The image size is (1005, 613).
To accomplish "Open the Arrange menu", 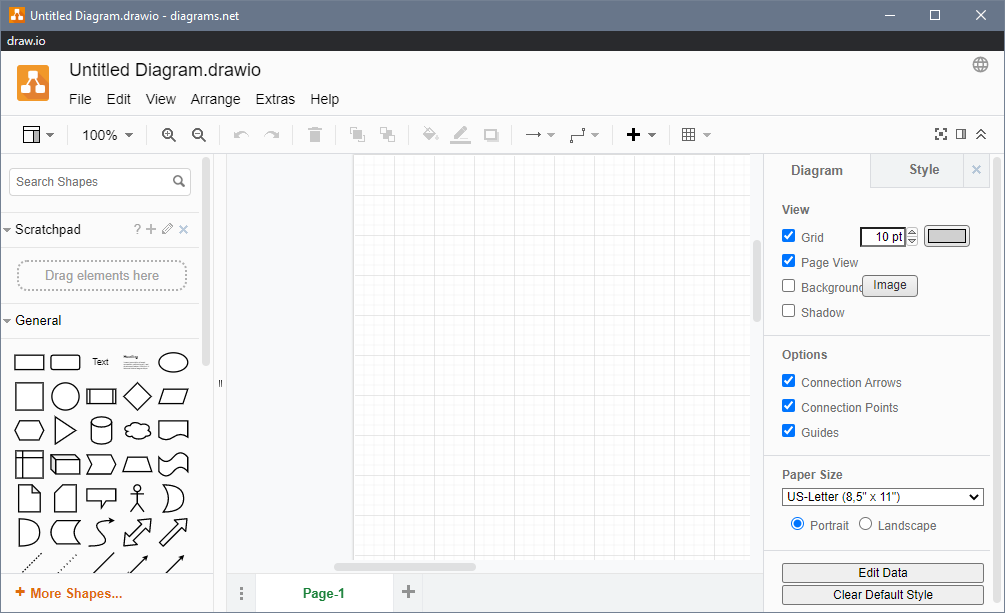I will coord(215,99).
